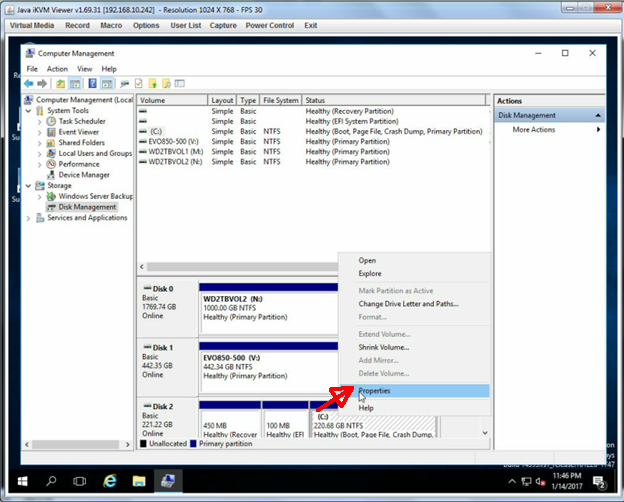Expand the Task Scheduler node
Screen dimensions: 624x502
39,121
